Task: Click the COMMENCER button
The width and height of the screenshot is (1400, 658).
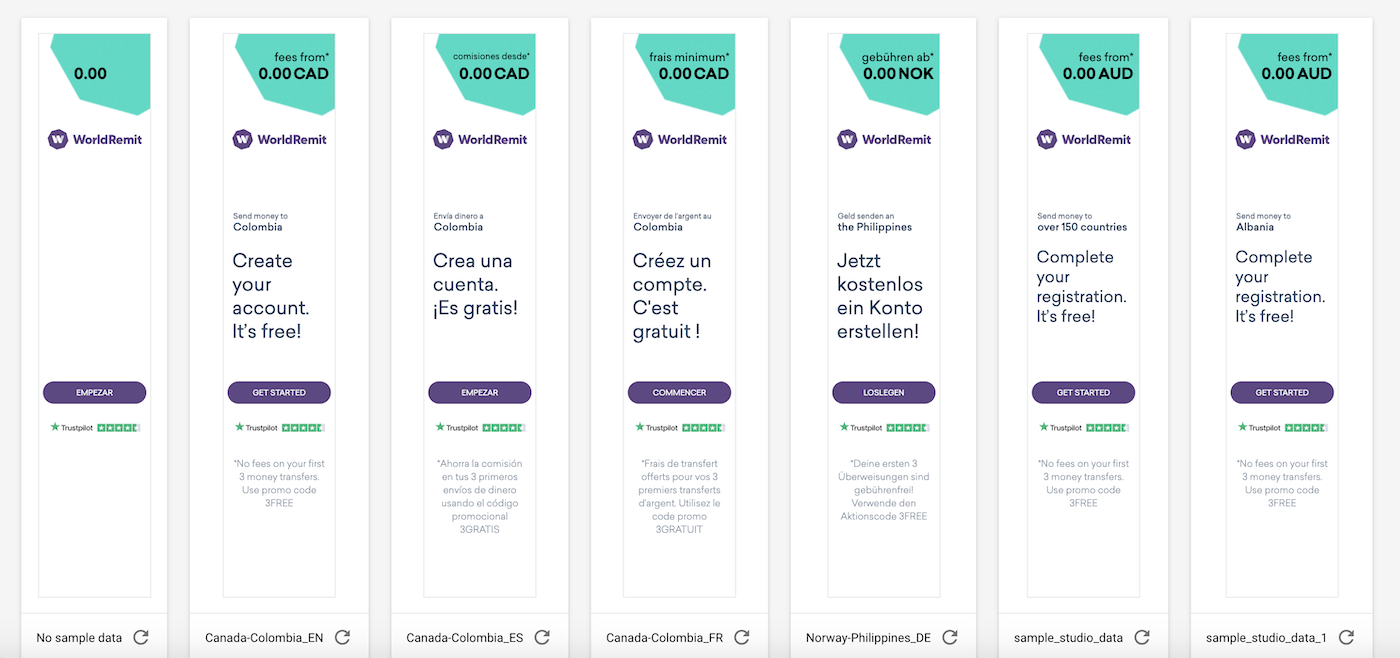Action: tap(679, 393)
